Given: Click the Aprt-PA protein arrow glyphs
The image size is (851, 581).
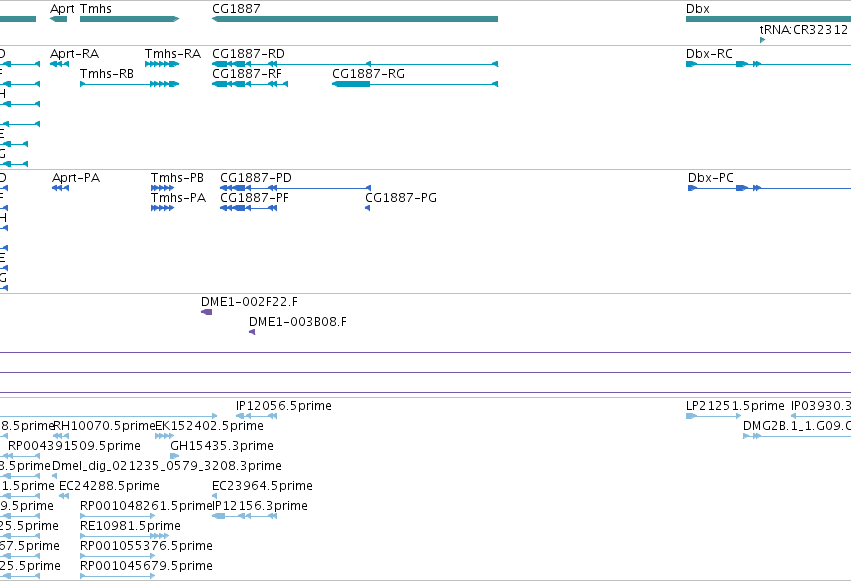Looking at the screenshot, I should [x=60, y=188].
